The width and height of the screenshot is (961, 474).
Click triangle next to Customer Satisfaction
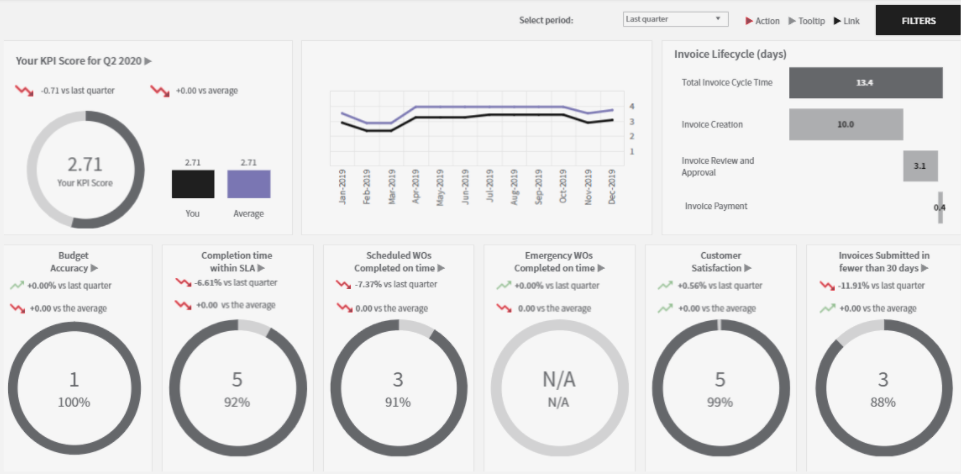[748, 268]
